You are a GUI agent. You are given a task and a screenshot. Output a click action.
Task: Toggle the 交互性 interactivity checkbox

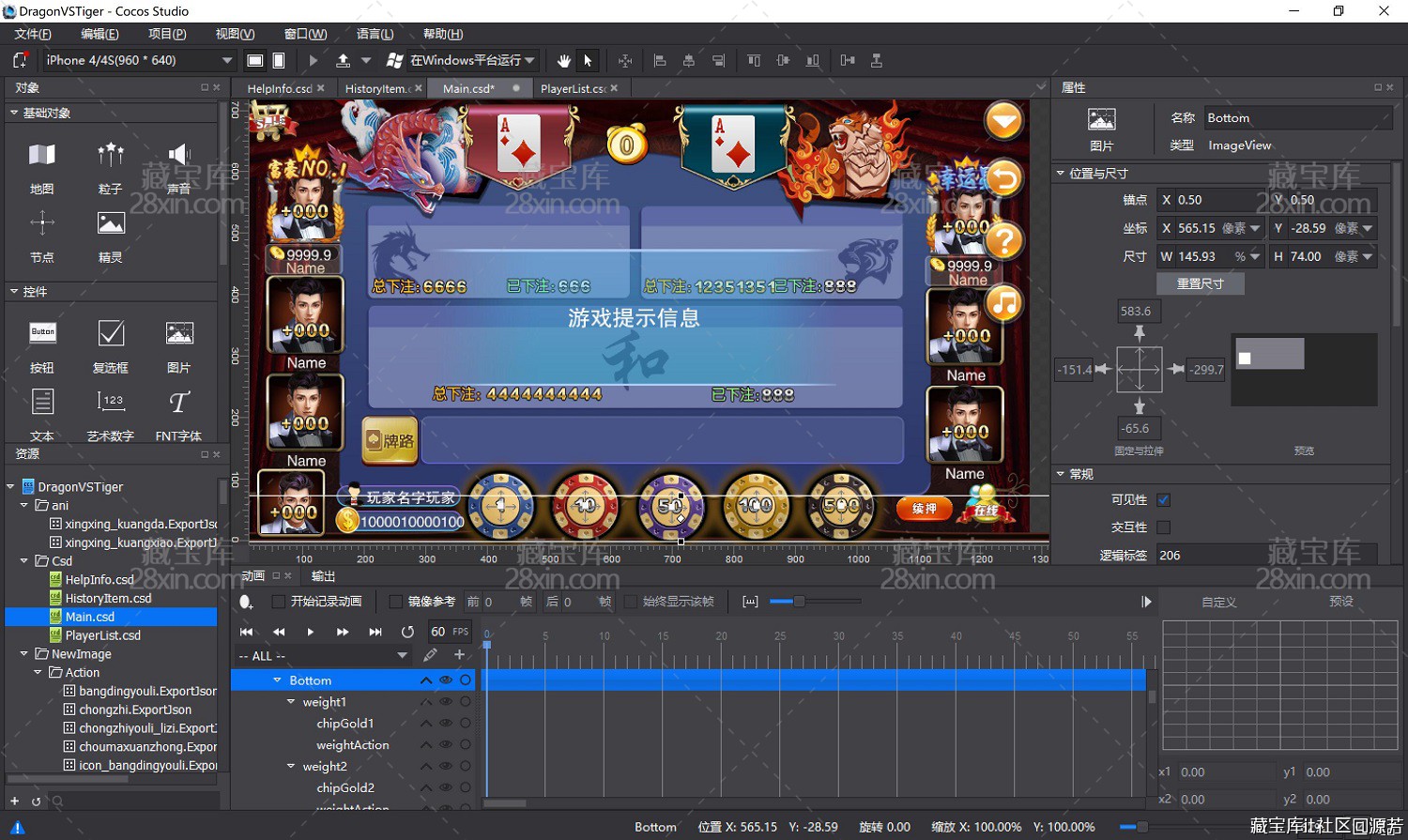(x=1164, y=527)
